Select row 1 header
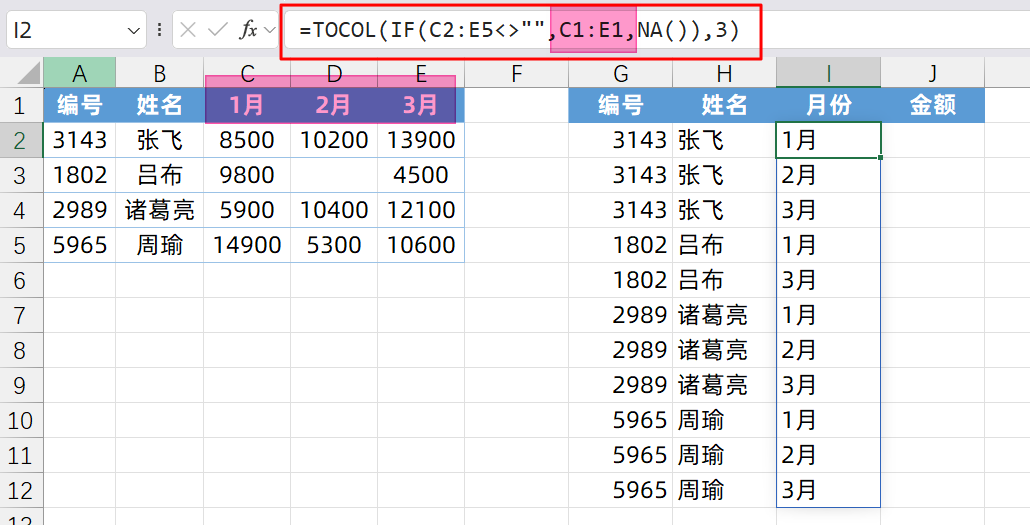1030x525 pixels. [22, 105]
